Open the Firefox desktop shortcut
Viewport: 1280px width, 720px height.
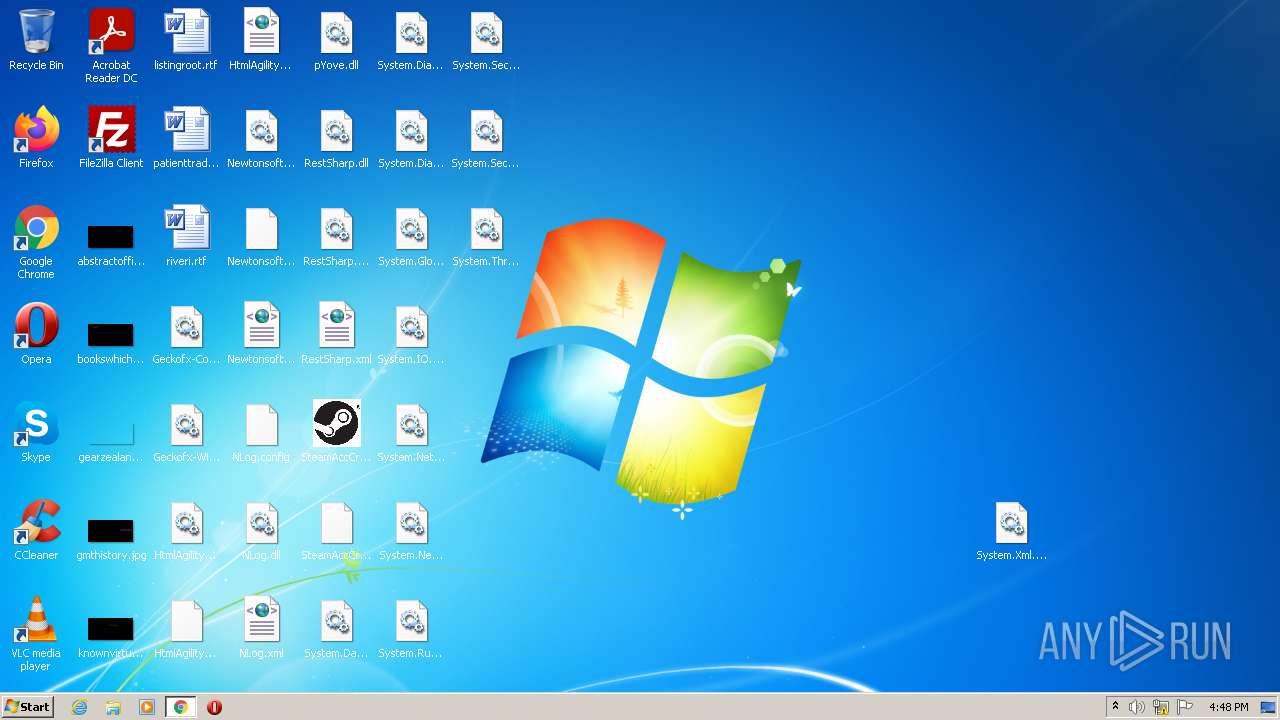click(x=36, y=138)
